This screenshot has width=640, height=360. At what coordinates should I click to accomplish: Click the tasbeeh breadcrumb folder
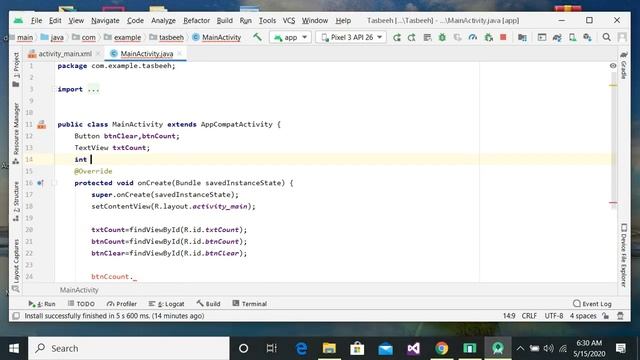click(x=167, y=37)
